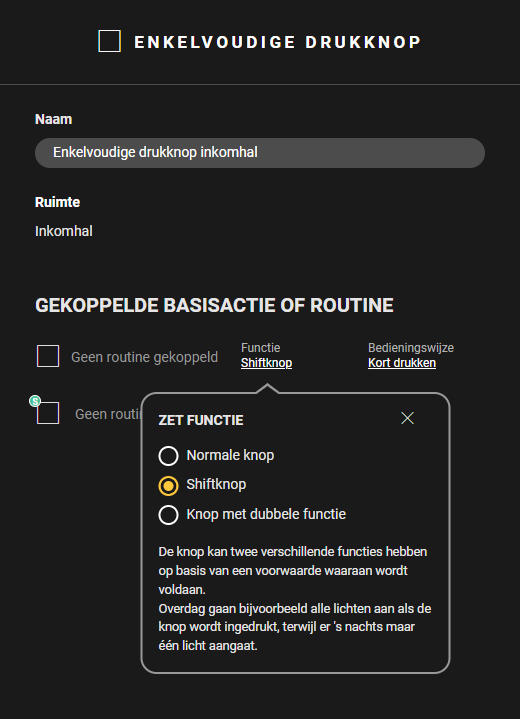Open the Shiftknop function selector link
520x719 pixels.
tap(266, 363)
